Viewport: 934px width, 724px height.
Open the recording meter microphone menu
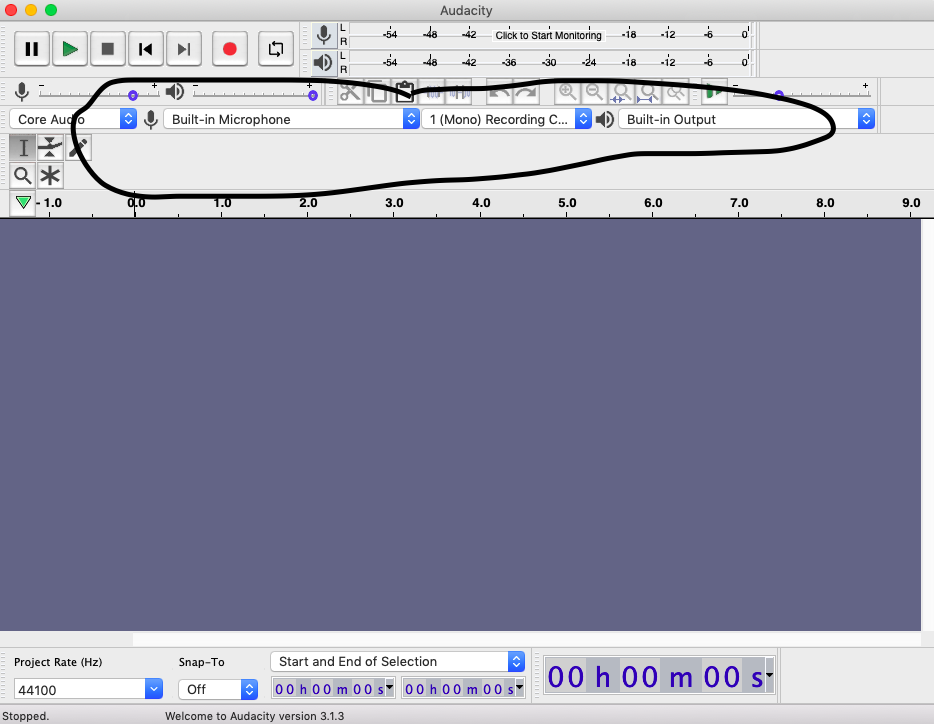click(324, 35)
